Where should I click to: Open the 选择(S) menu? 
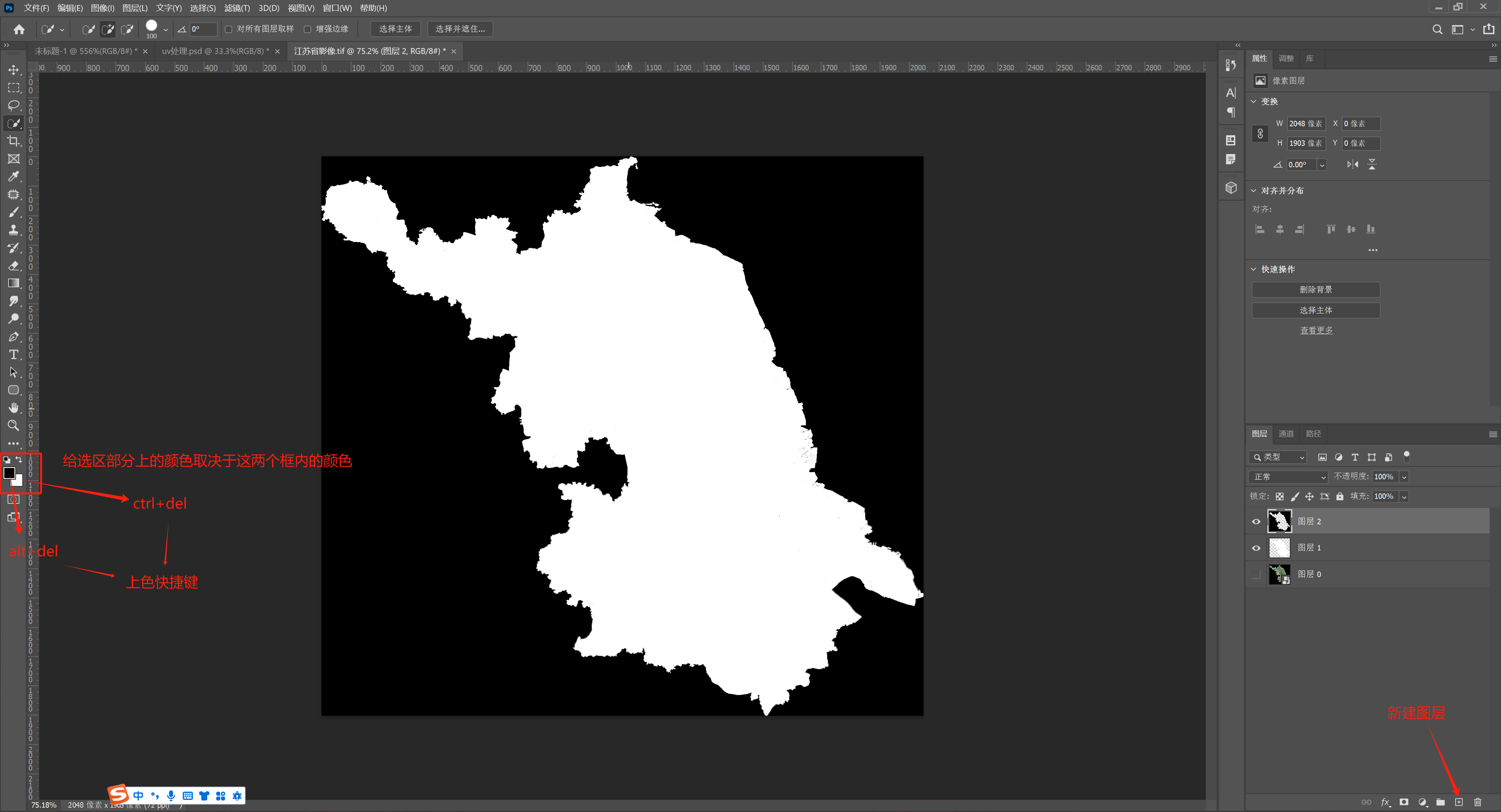203,7
